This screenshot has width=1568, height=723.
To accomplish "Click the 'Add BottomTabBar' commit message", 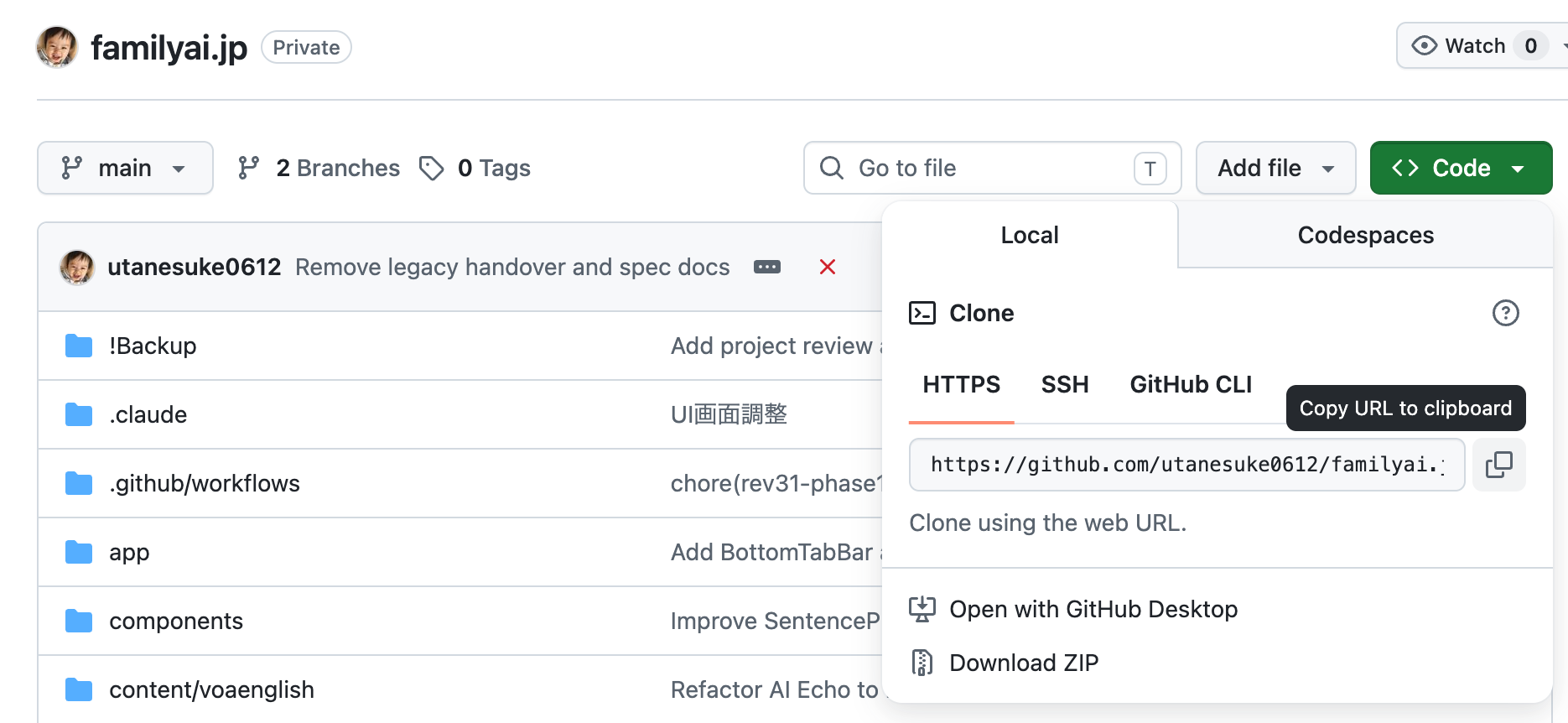I will click(776, 552).
